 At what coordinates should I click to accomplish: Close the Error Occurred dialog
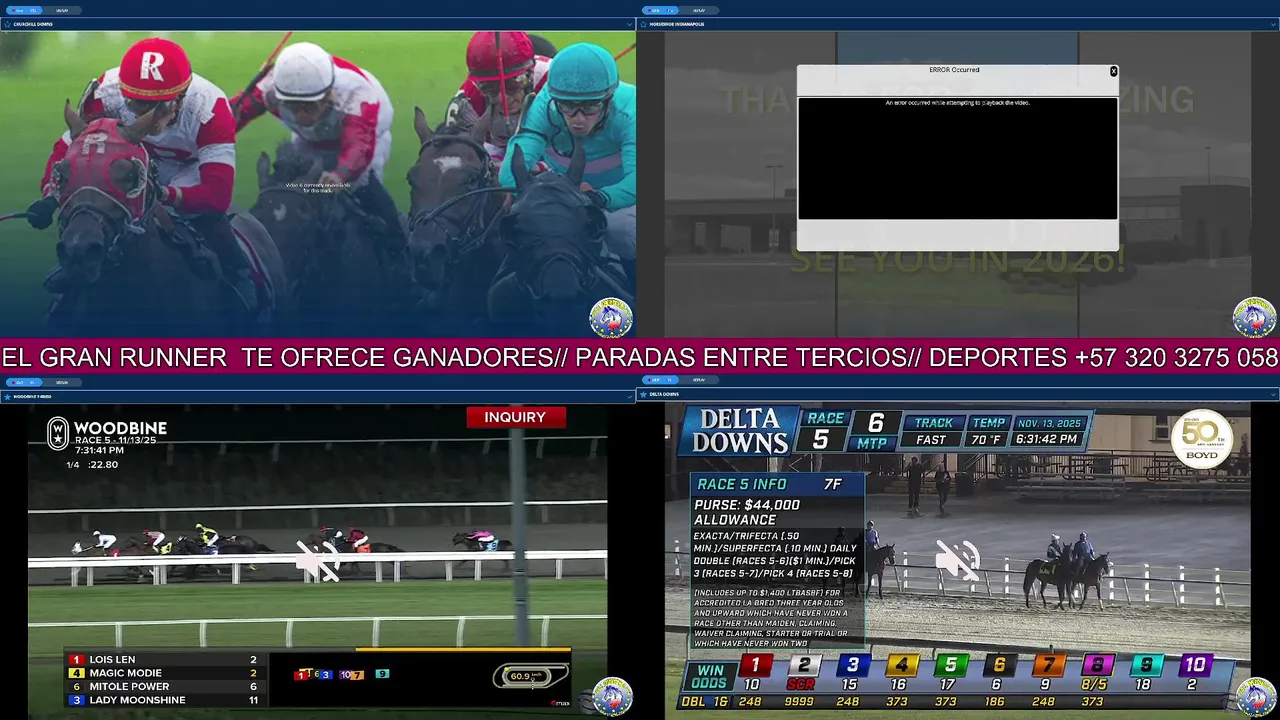coord(1113,71)
